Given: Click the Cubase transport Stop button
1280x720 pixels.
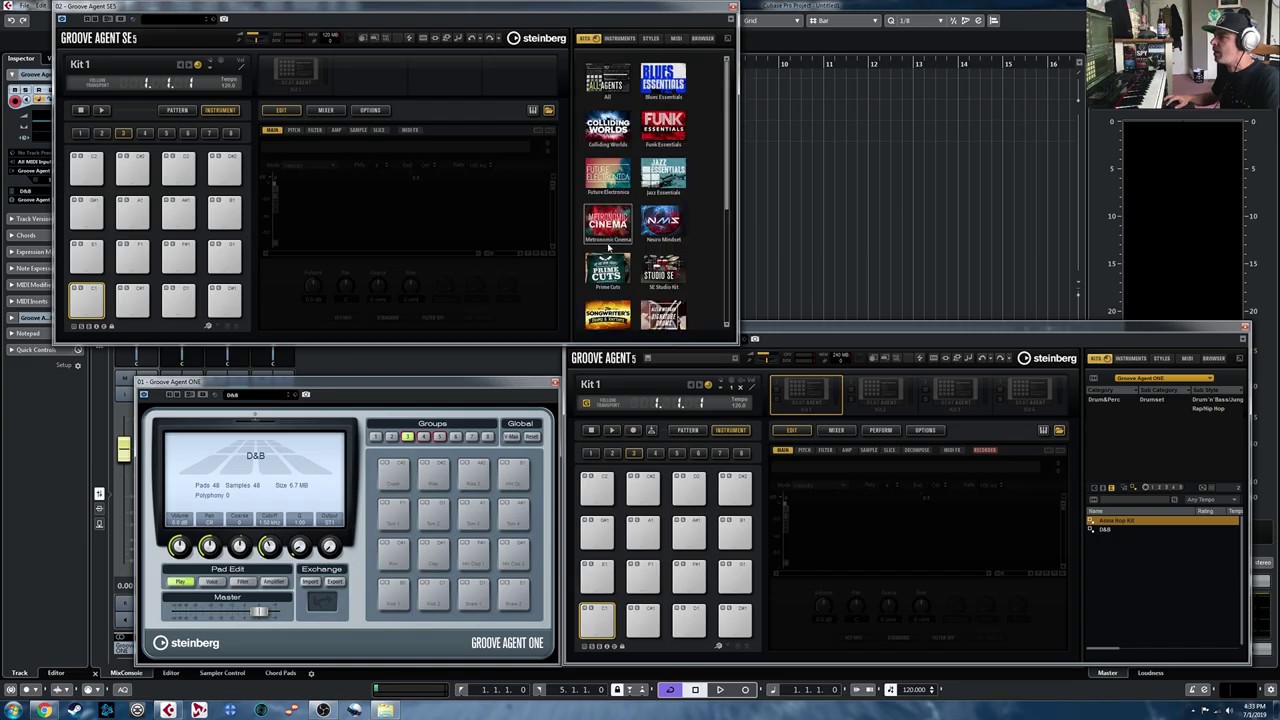Looking at the screenshot, I should coord(695,689).
